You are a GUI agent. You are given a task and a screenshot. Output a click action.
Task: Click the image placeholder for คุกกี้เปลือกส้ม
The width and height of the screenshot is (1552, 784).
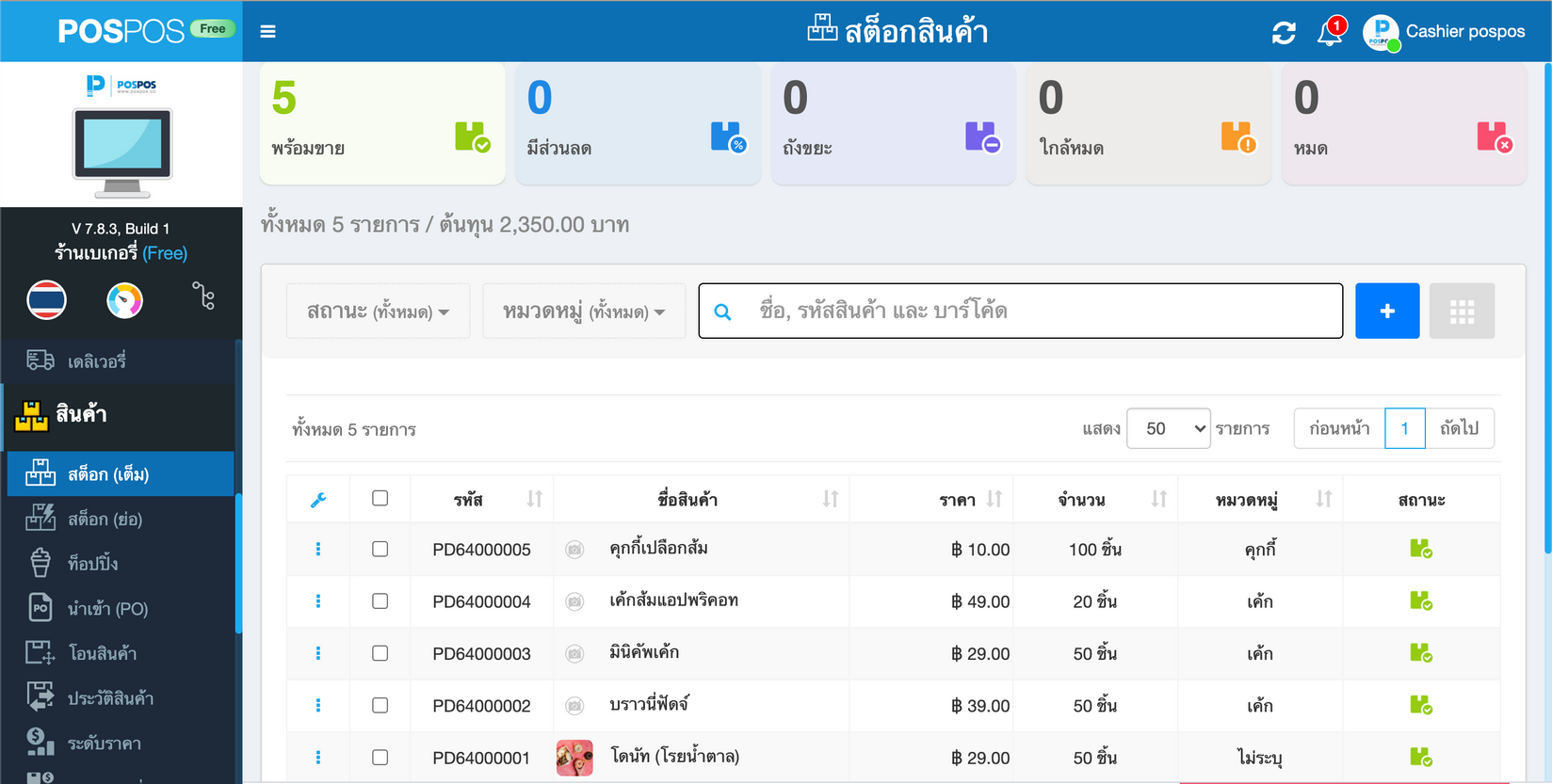pyautogui.click(x=574, y=550)
